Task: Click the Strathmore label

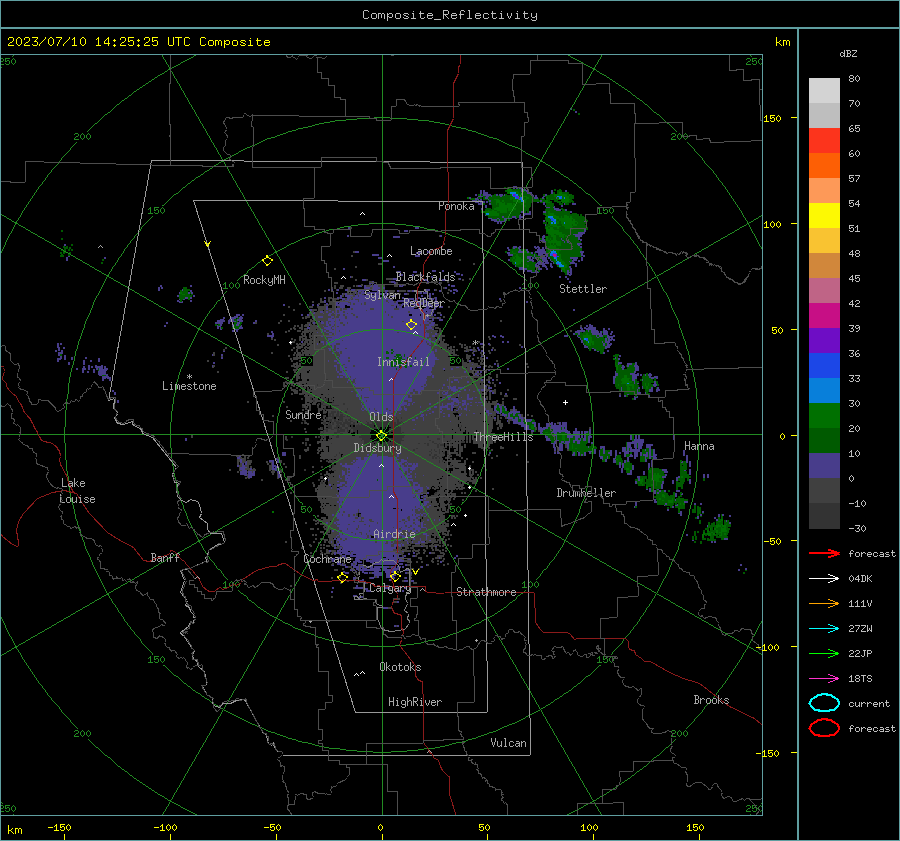Action: (486, 592)
